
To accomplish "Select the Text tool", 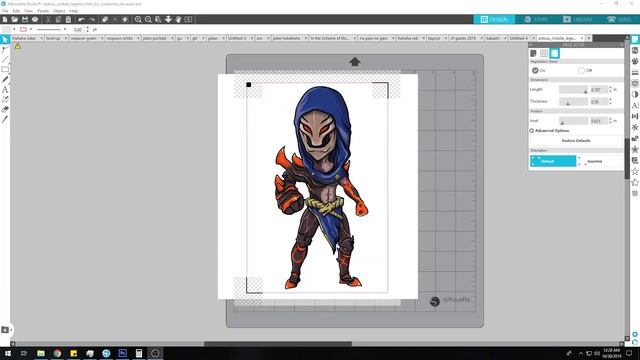I will [x=5, y=89].
